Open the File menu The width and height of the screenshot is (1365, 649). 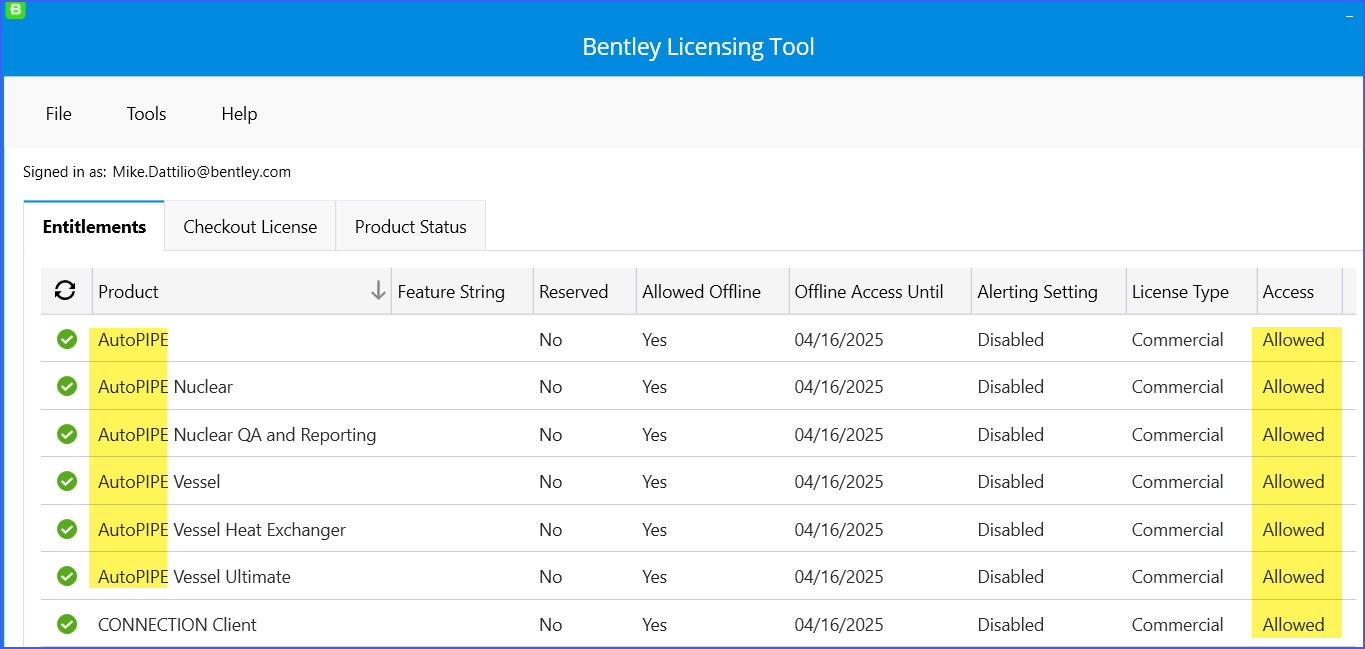tap(59, 114)
